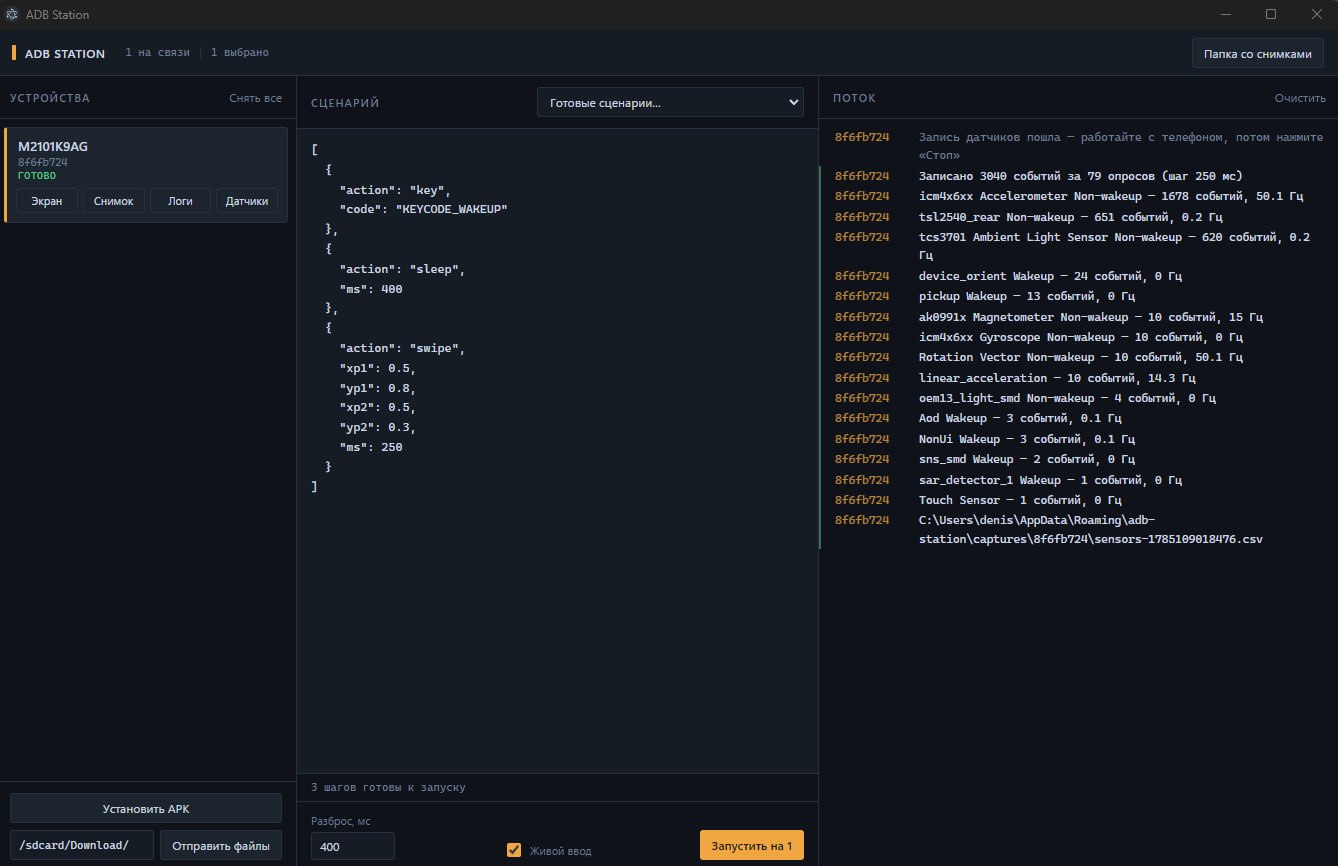Image resolution: width=1338 pixels, height=866 pixels.
Task: Click the oem13_light_smd log line
Action: 1067,398
